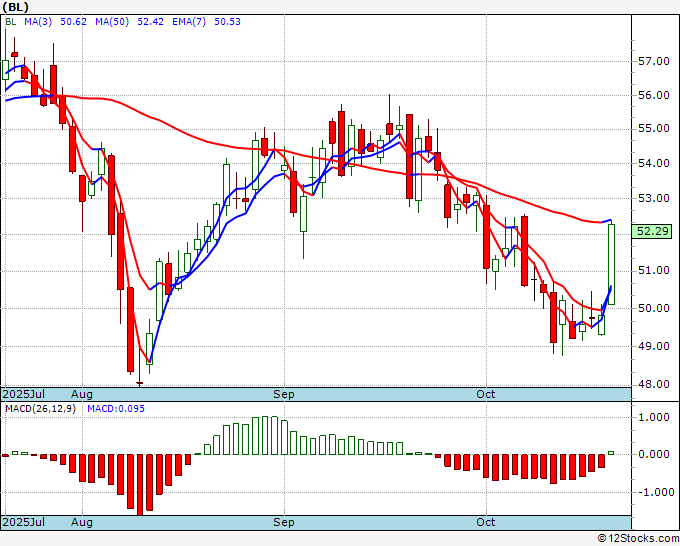This screenshot has width=680, height=546.
Task: Click the Oct label on MACD axis
Action: click(x=486, y=522)
